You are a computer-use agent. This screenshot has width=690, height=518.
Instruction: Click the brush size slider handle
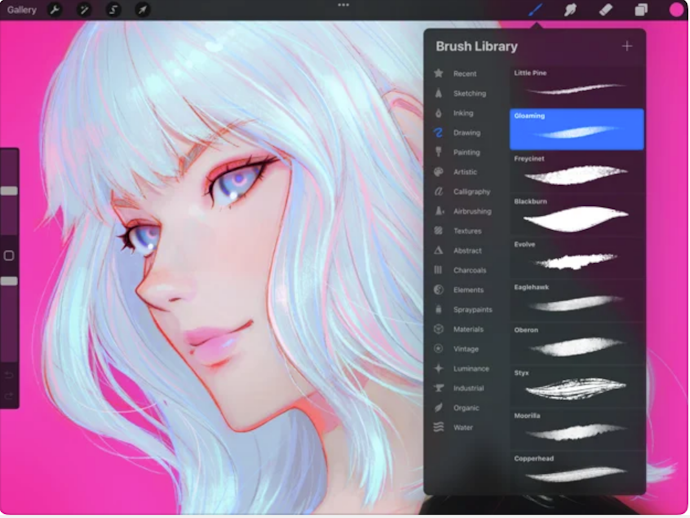click(9, 191)
